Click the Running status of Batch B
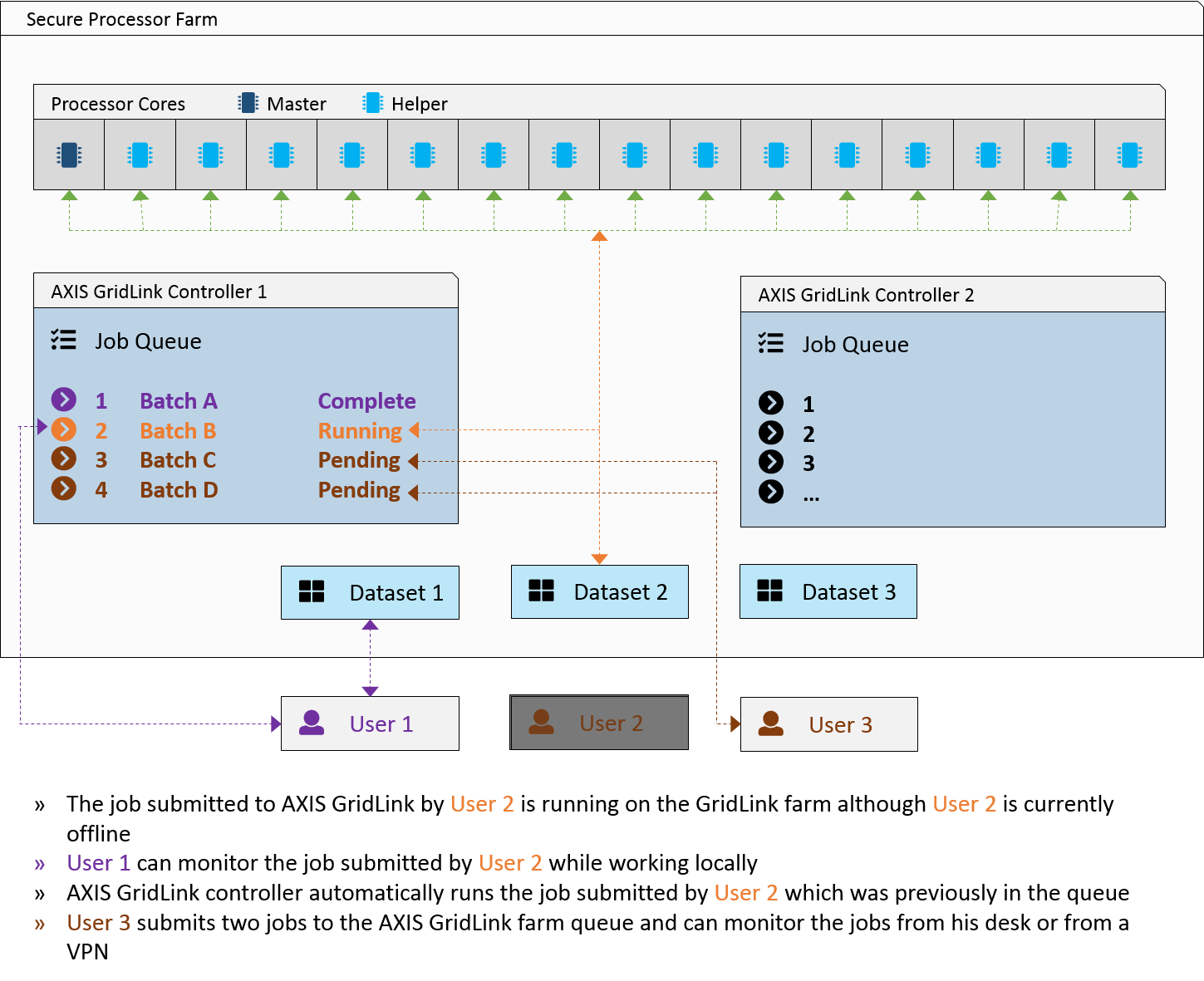 coord(360,431)
